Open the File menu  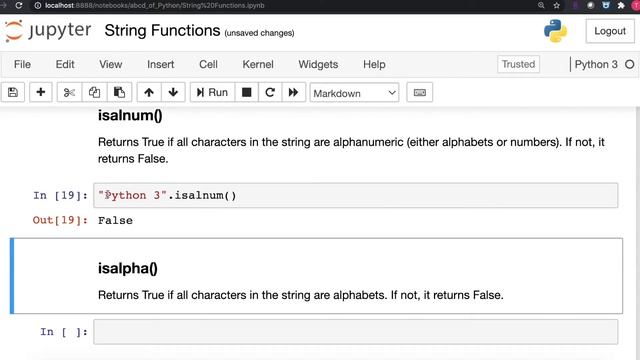[x=22, y=64]
